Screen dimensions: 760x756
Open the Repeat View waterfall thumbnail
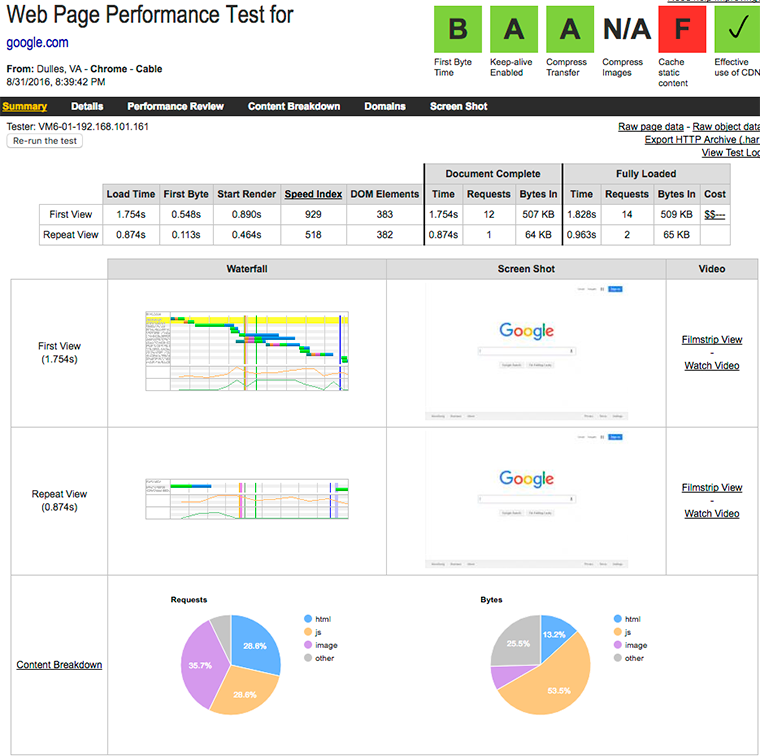247,499
